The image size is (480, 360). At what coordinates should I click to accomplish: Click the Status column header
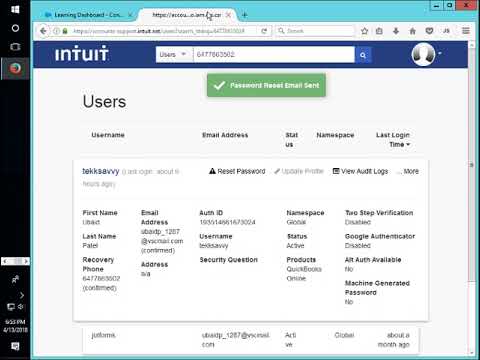coord(291,140)
